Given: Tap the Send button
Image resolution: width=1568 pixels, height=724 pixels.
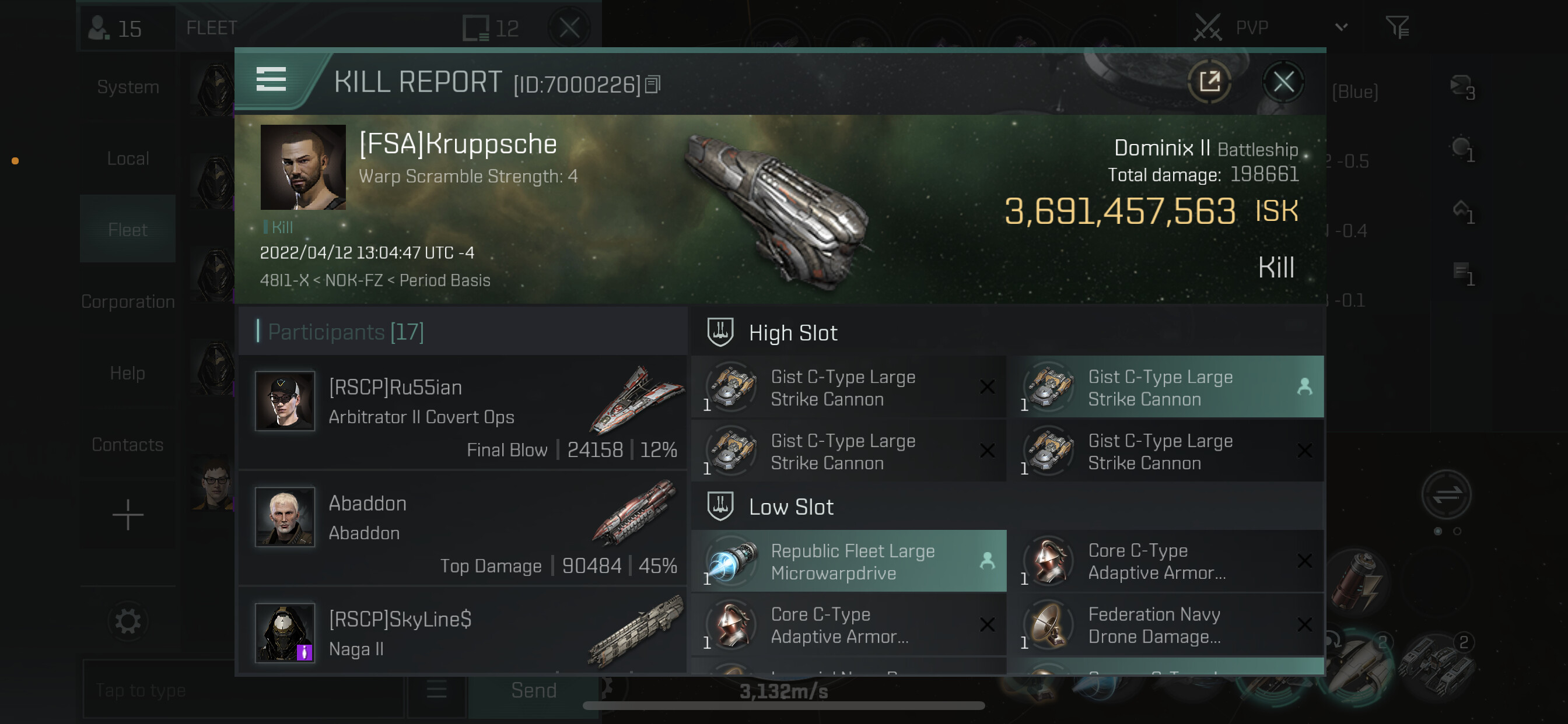Looking at the screenshot, I should [533, 690].
